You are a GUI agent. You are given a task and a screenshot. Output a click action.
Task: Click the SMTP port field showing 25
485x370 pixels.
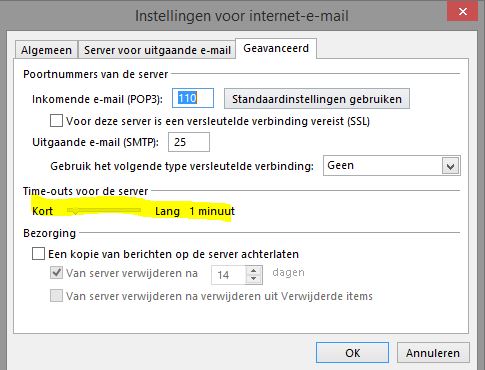[x=189, y=142]
